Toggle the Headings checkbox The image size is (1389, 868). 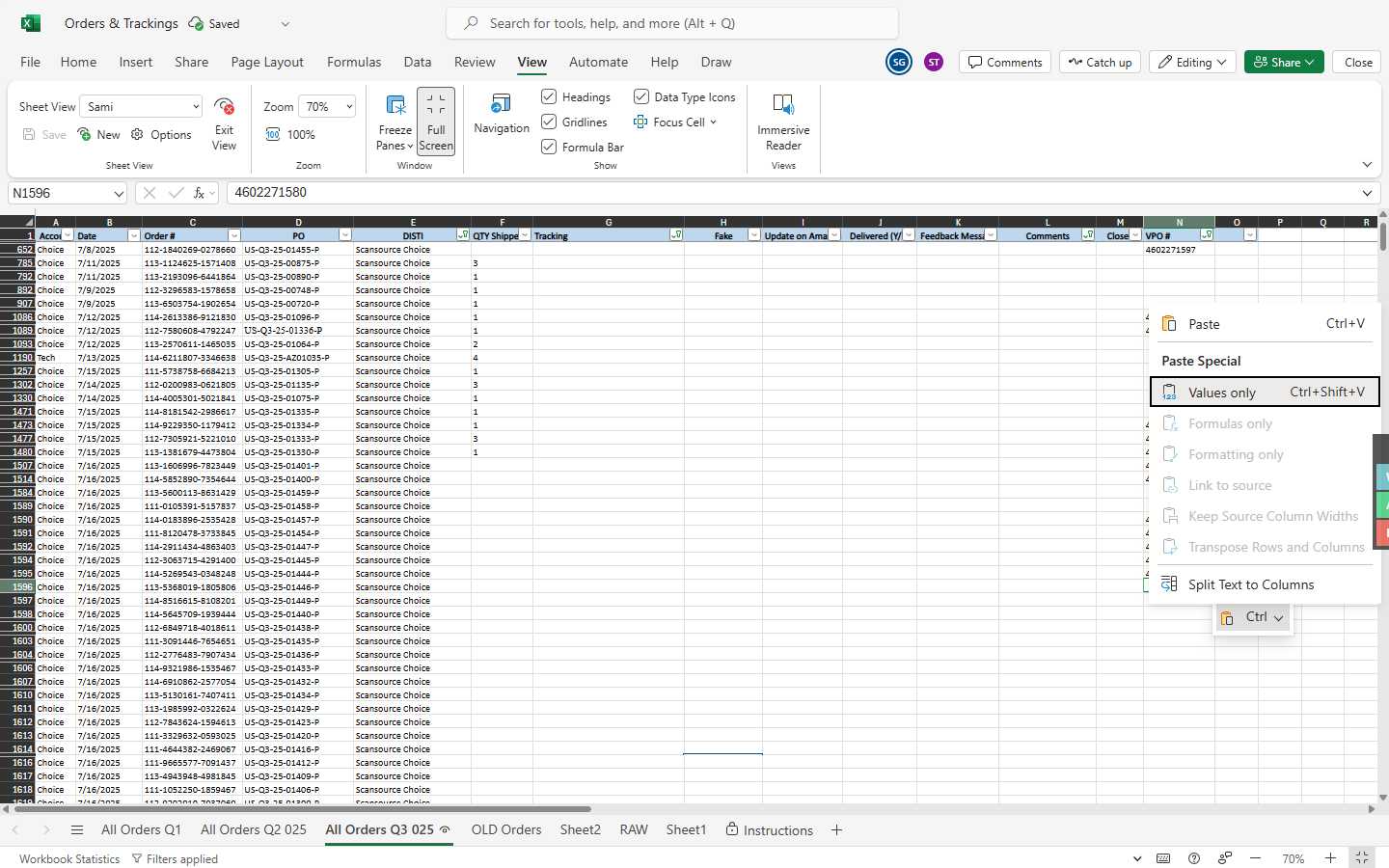coord(549,96)
